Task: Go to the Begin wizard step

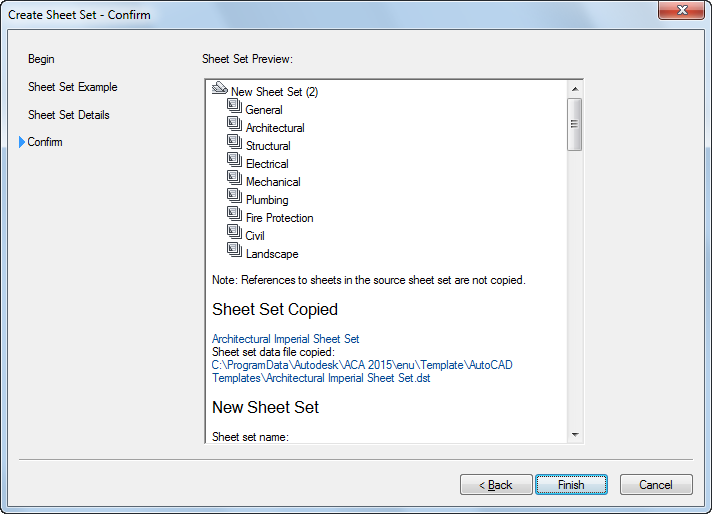Action: pyautogui.click(x=41, y=59)
